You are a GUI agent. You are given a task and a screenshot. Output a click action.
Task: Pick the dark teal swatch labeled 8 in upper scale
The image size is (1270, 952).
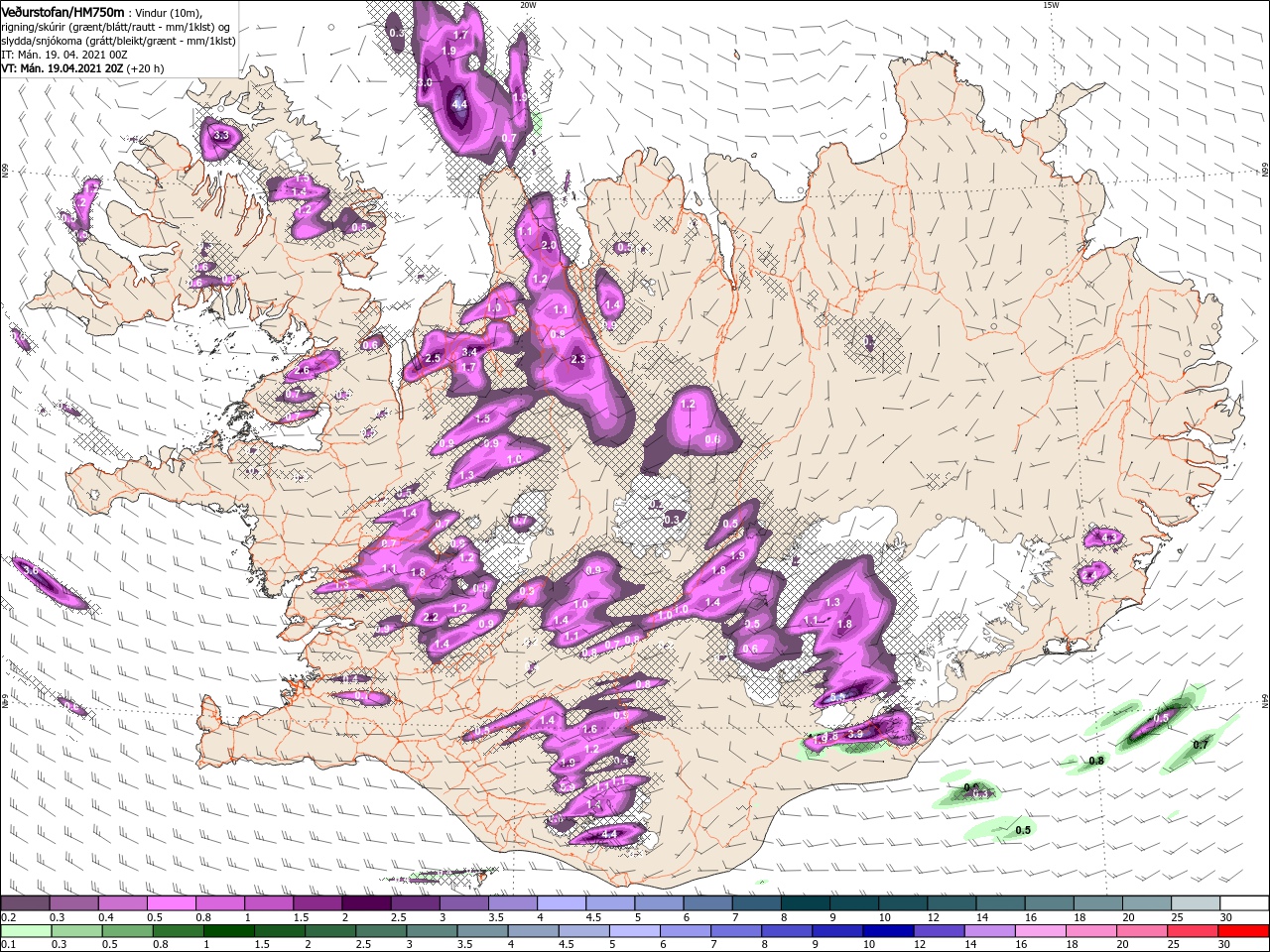[x=806, y=903]
